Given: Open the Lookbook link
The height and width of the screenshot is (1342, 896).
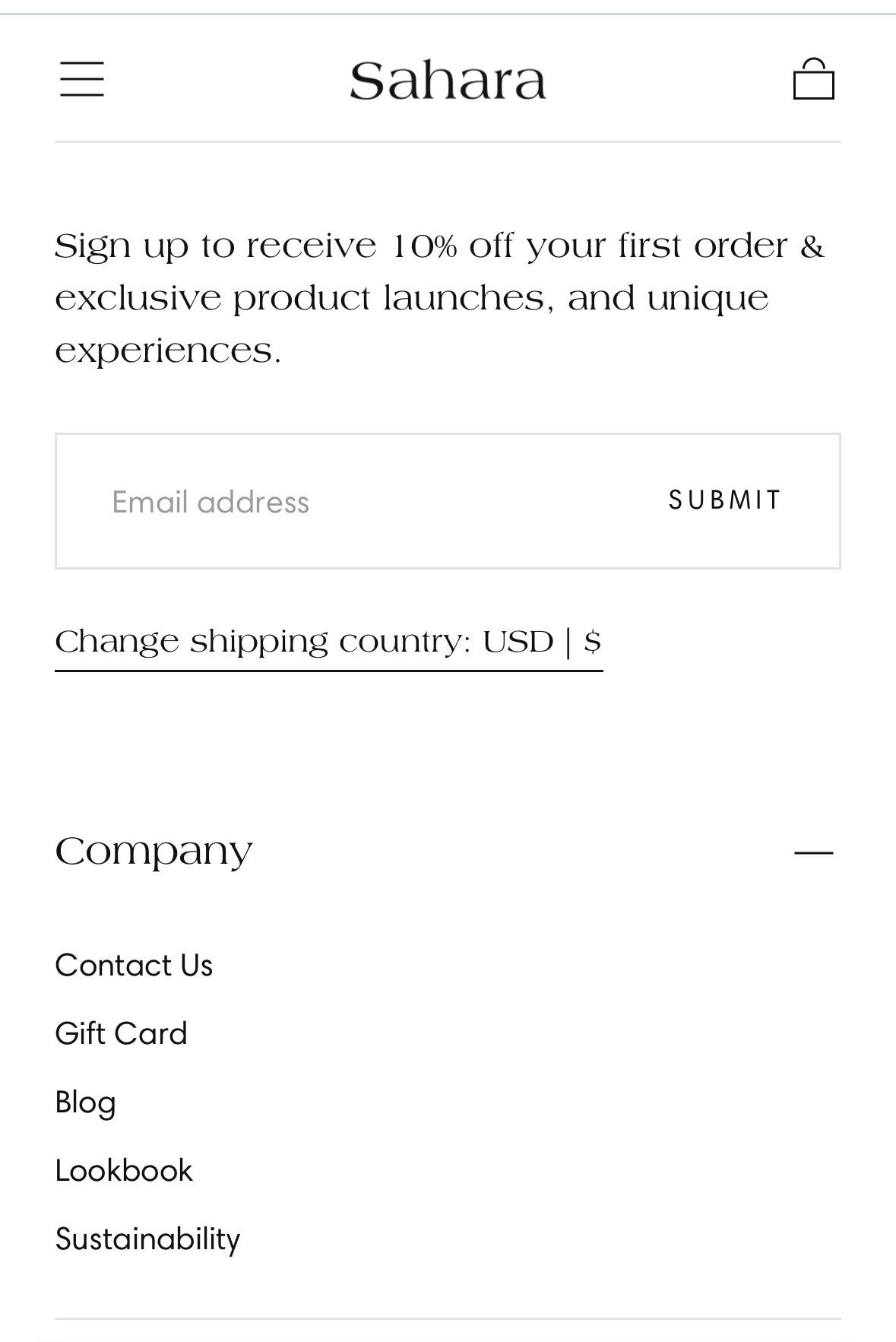Looking at the screenshot, I should (124, 1171).
